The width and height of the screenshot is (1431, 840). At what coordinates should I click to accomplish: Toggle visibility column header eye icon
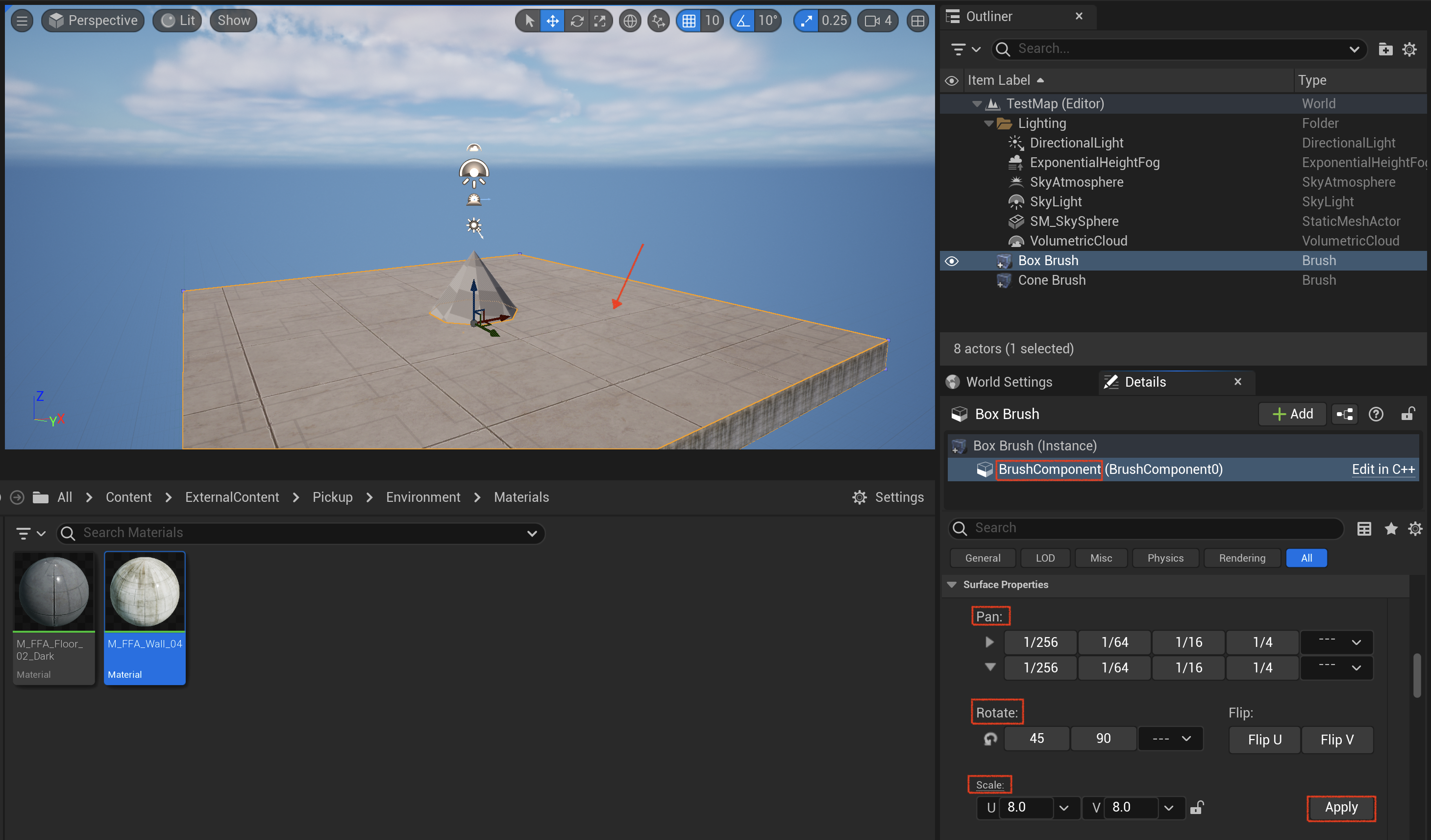click(x=952, y=81)
